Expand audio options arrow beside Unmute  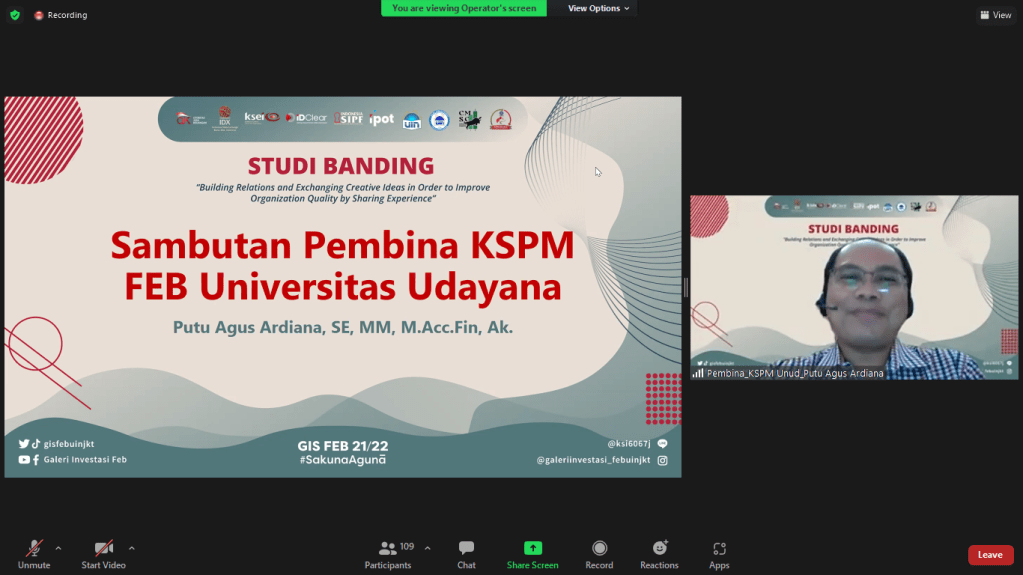[58, 548]
